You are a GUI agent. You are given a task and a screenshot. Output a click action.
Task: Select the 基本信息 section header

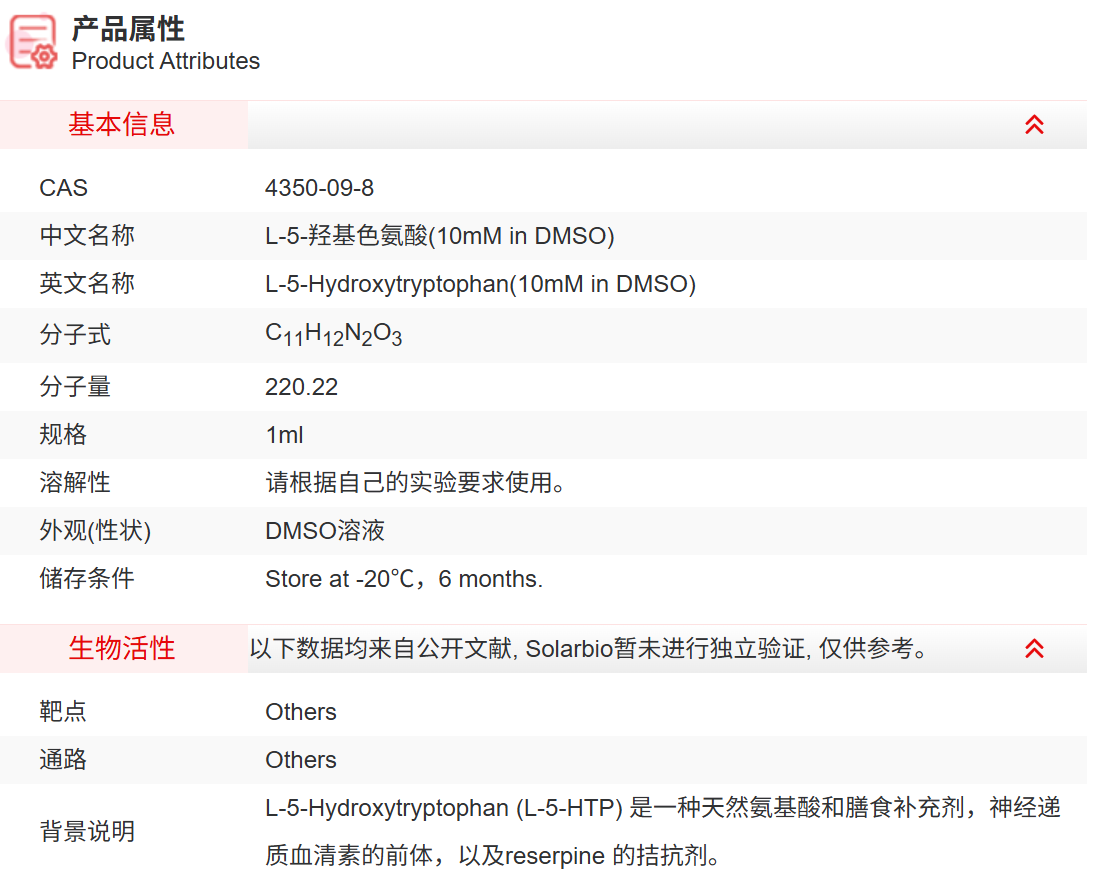(122, 125)
